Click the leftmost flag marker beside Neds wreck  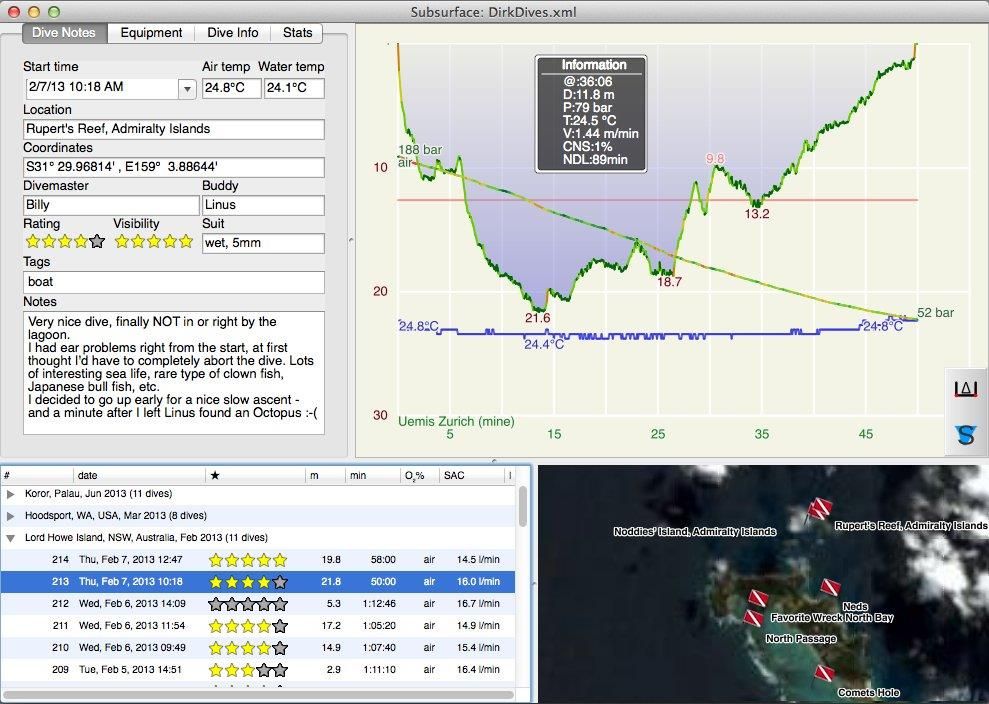(757, 596)
